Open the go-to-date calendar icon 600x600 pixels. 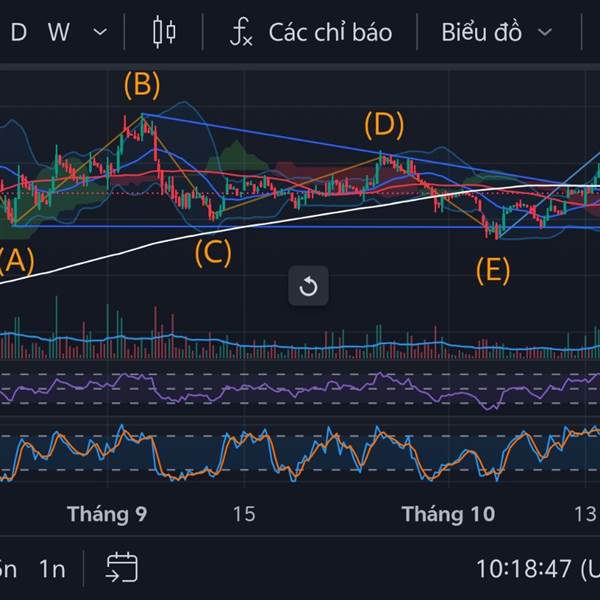point(122,567)
